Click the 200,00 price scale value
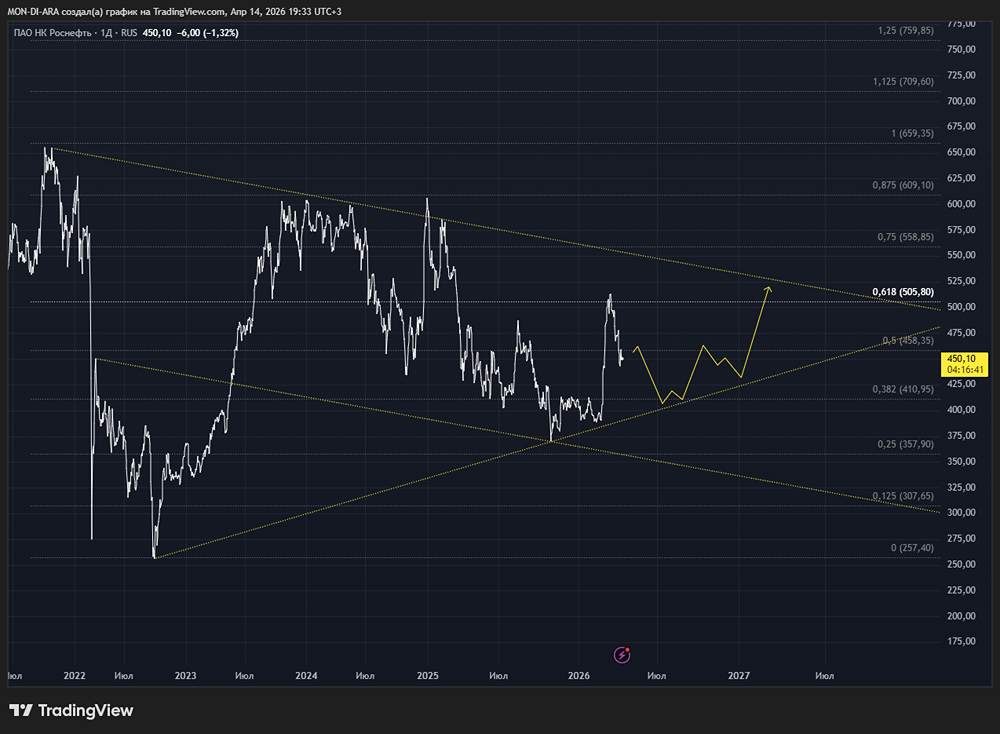Image resolution: width=1000 pixels, height=734 pixels. click(x=962, y=615)
